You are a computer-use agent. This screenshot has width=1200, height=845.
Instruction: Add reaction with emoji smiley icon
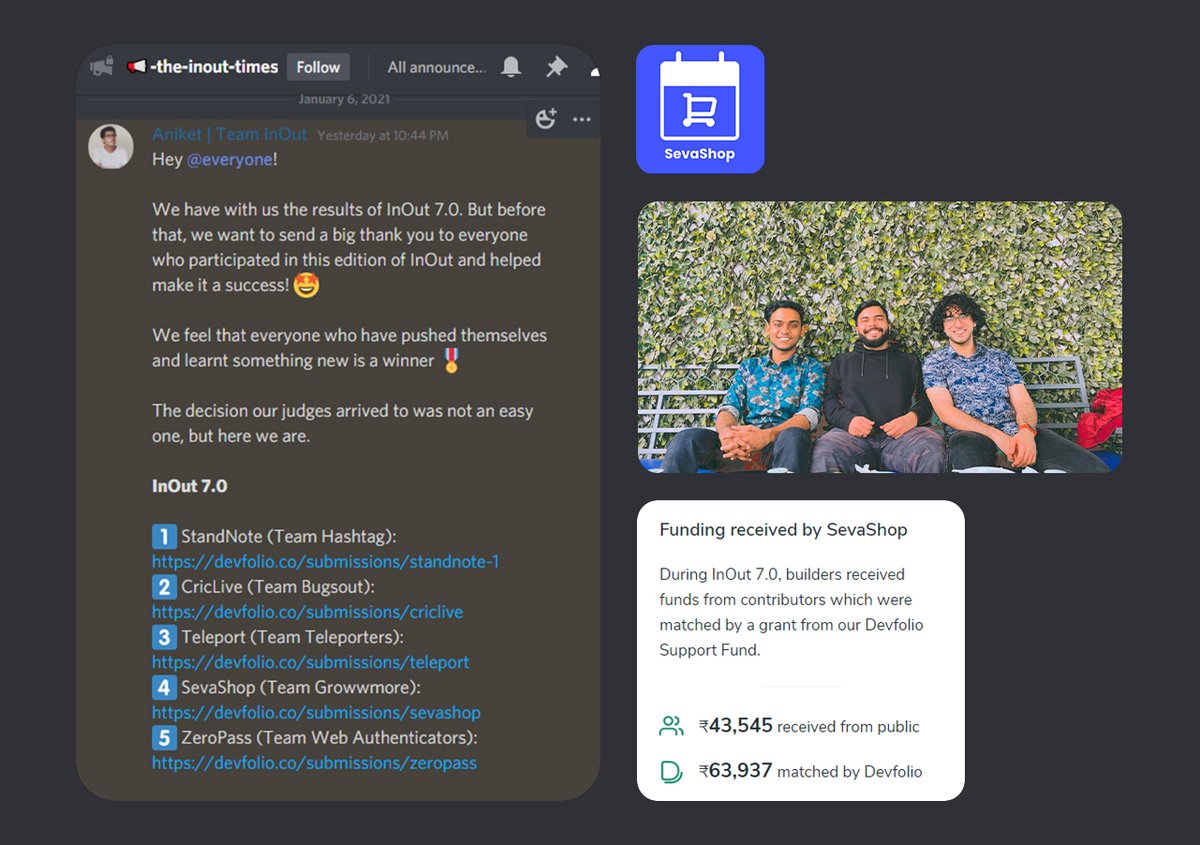tap(545, 119)
